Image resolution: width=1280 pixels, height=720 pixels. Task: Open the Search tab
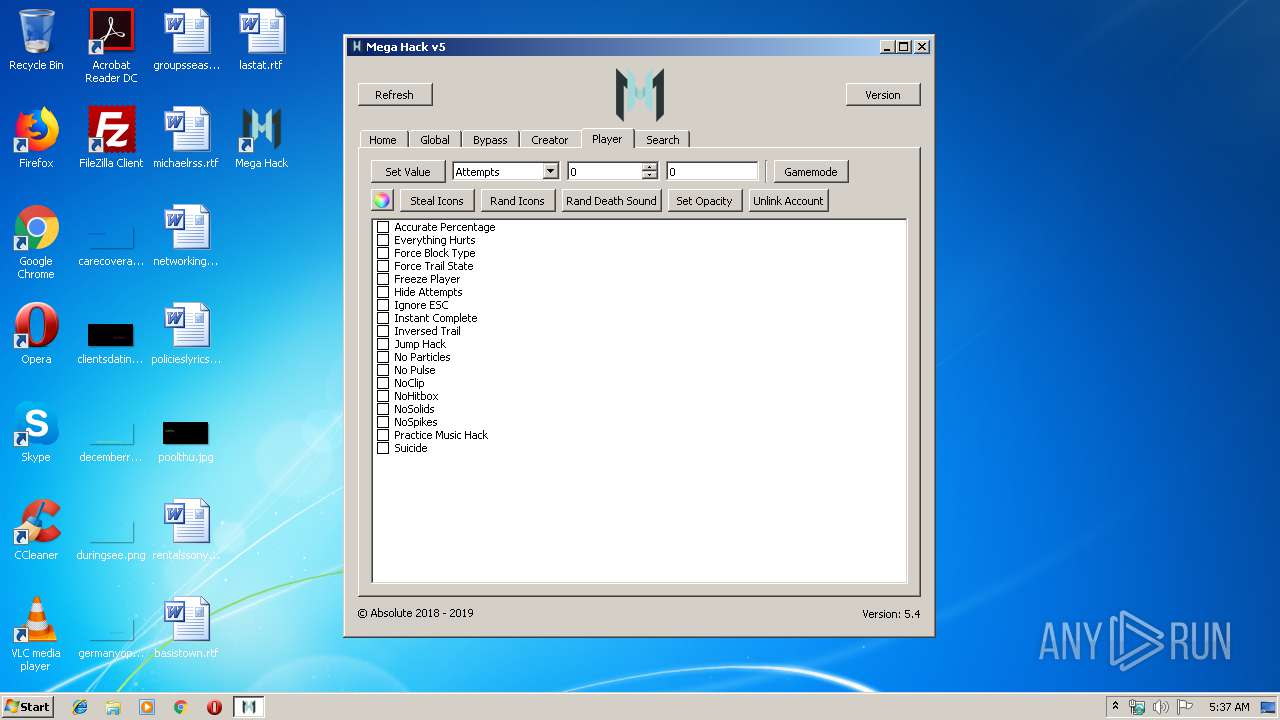(662, 140)
